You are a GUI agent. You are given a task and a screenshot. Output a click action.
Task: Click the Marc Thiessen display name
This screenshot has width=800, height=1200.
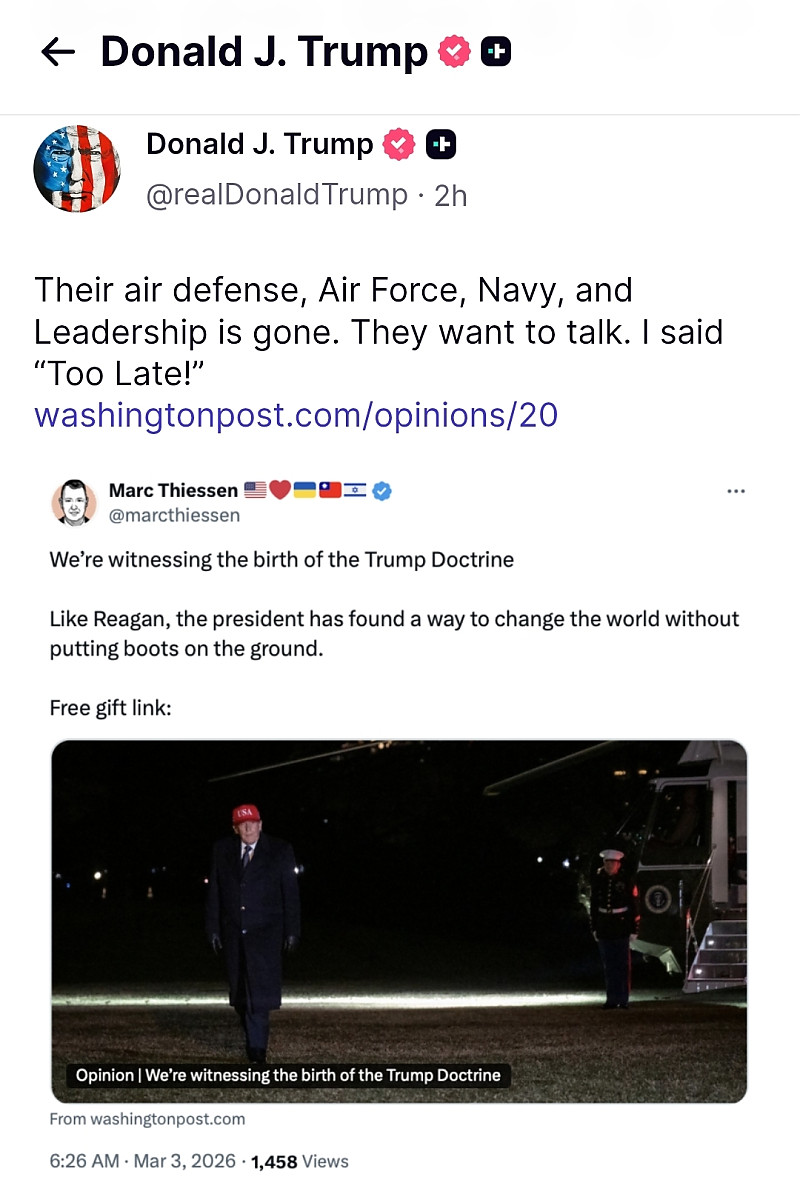tap(173, 490)
